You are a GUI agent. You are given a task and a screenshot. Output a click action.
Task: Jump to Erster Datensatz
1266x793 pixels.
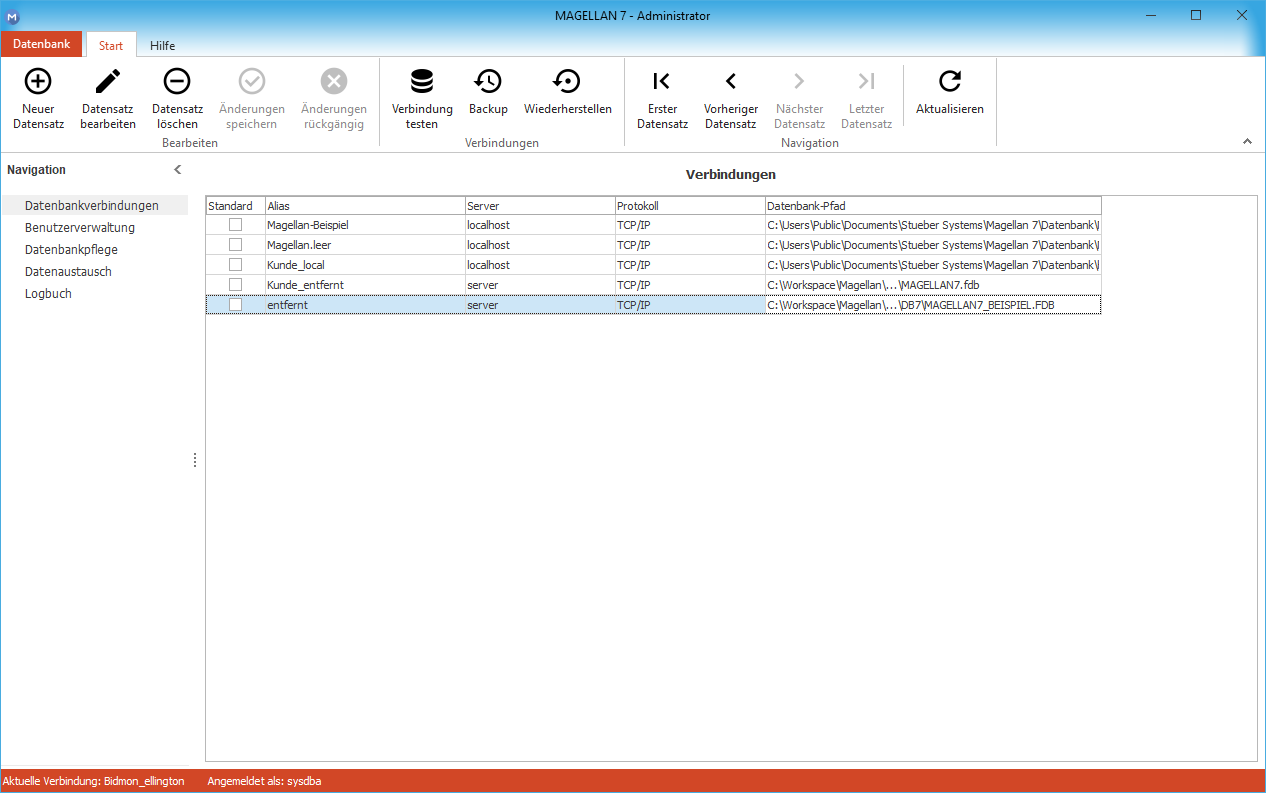(662, 81)
